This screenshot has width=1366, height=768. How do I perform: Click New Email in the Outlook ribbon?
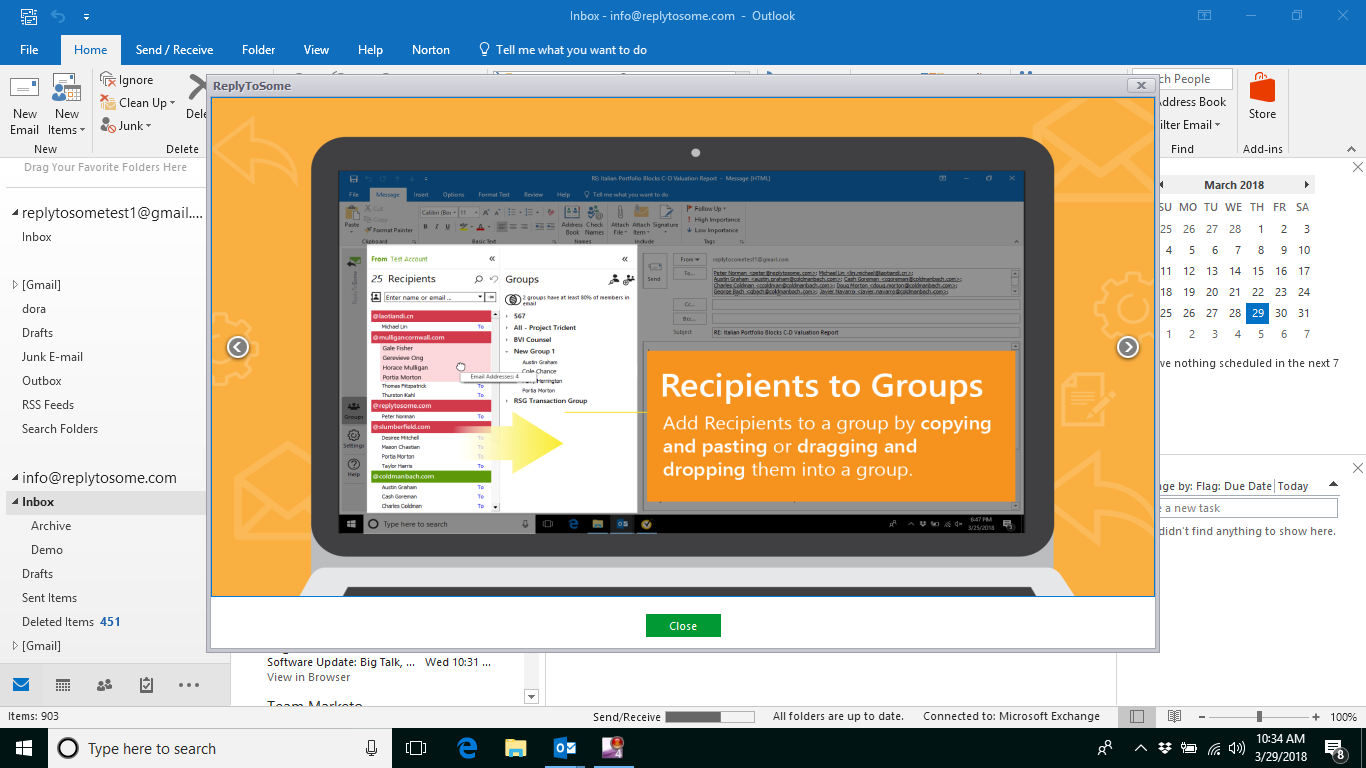pos(25,106)
